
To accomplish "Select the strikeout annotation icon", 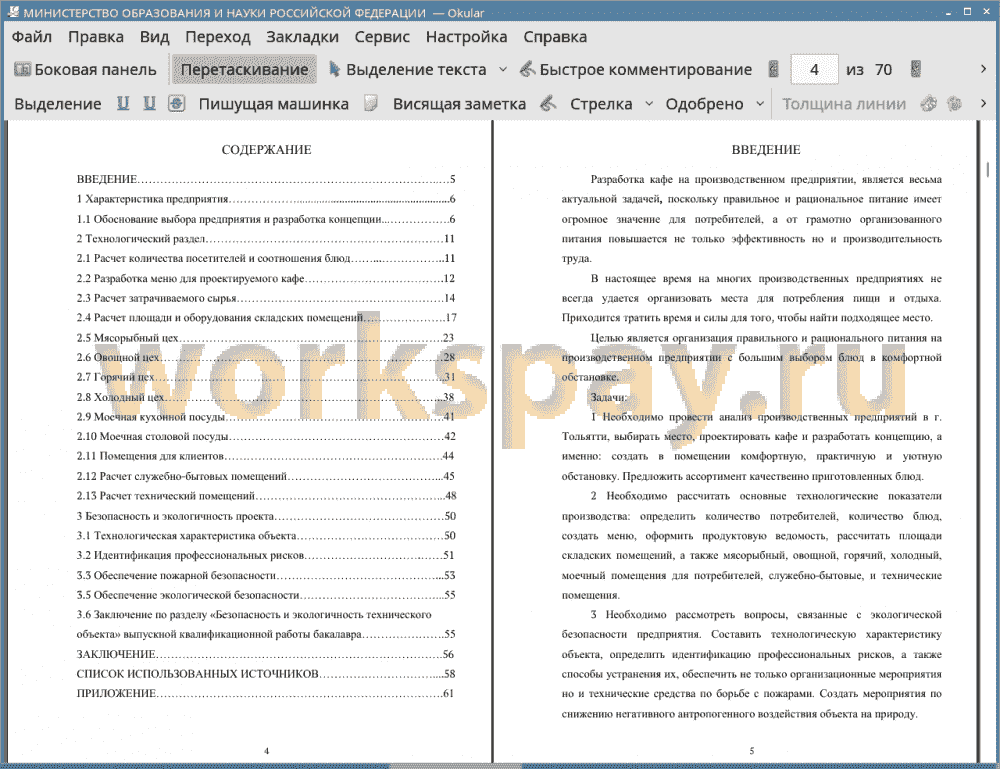I will click(177, 103).
